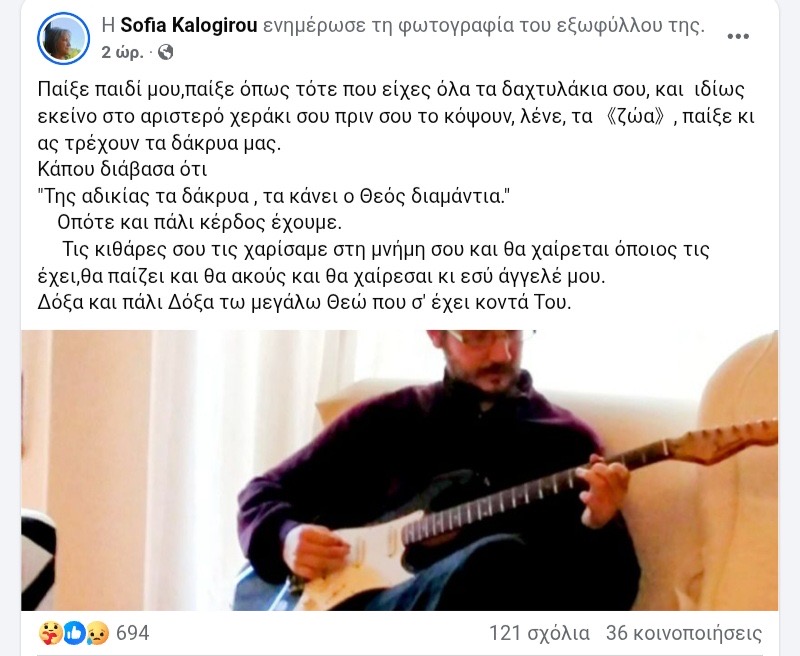Click the care hug reaction emoji
This screenshot has width=800, height=656.
click(x=51, y=633)
